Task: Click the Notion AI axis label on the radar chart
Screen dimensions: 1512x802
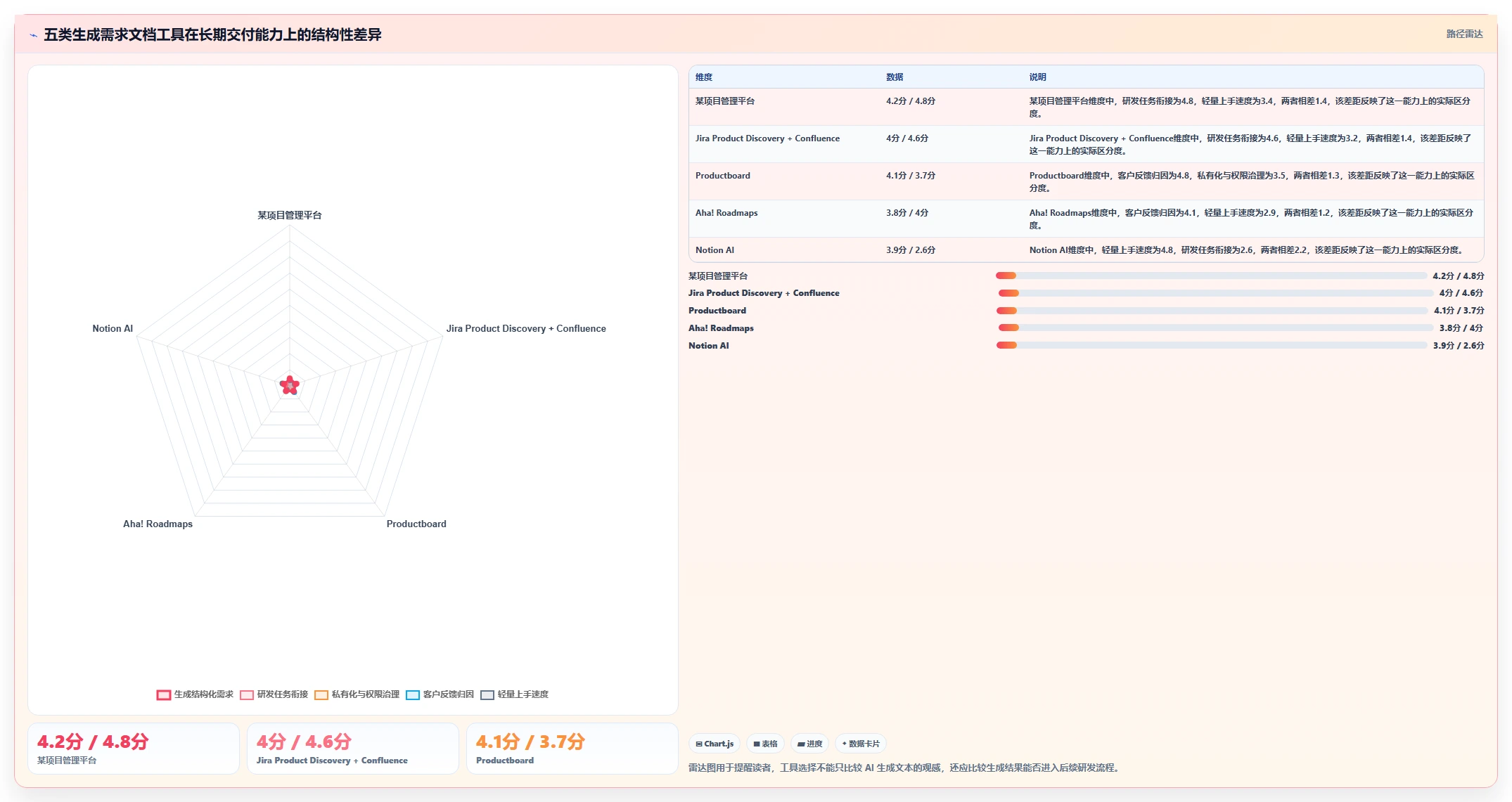Action: 113,328
